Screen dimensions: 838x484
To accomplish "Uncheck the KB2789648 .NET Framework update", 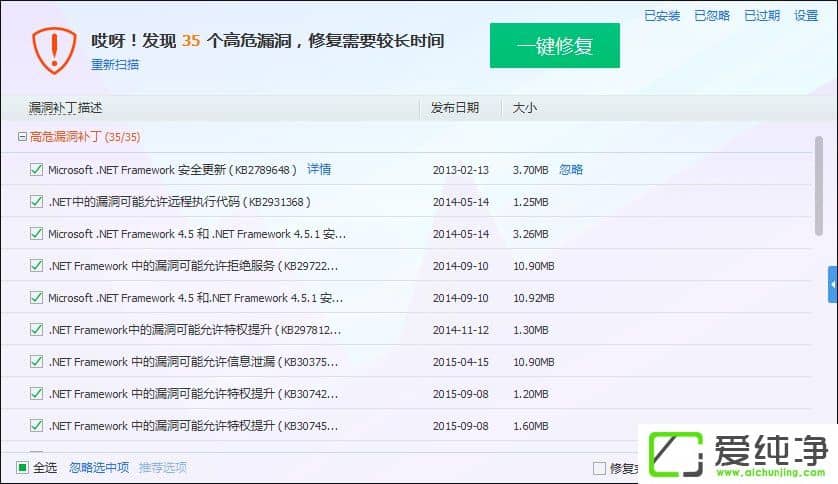I will [x=36, y=170].
